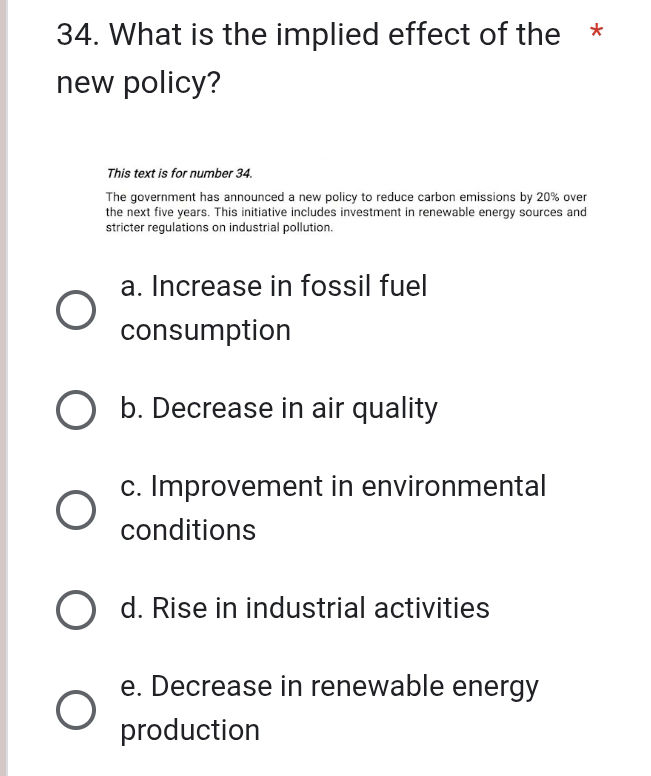The height and width of the screenshot is (776, 651).
Task: Click the question heading starting with "34. What is"
Action: click(x=308, y=35)
